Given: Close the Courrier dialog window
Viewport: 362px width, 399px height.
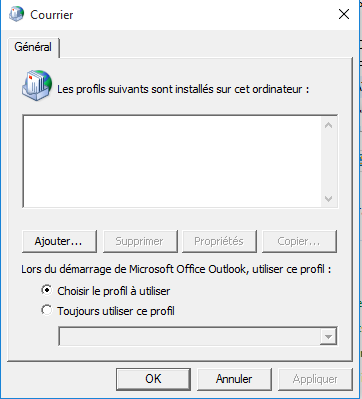Looking at the screenshot, I should pyautogui.click(x=344, y=15).
